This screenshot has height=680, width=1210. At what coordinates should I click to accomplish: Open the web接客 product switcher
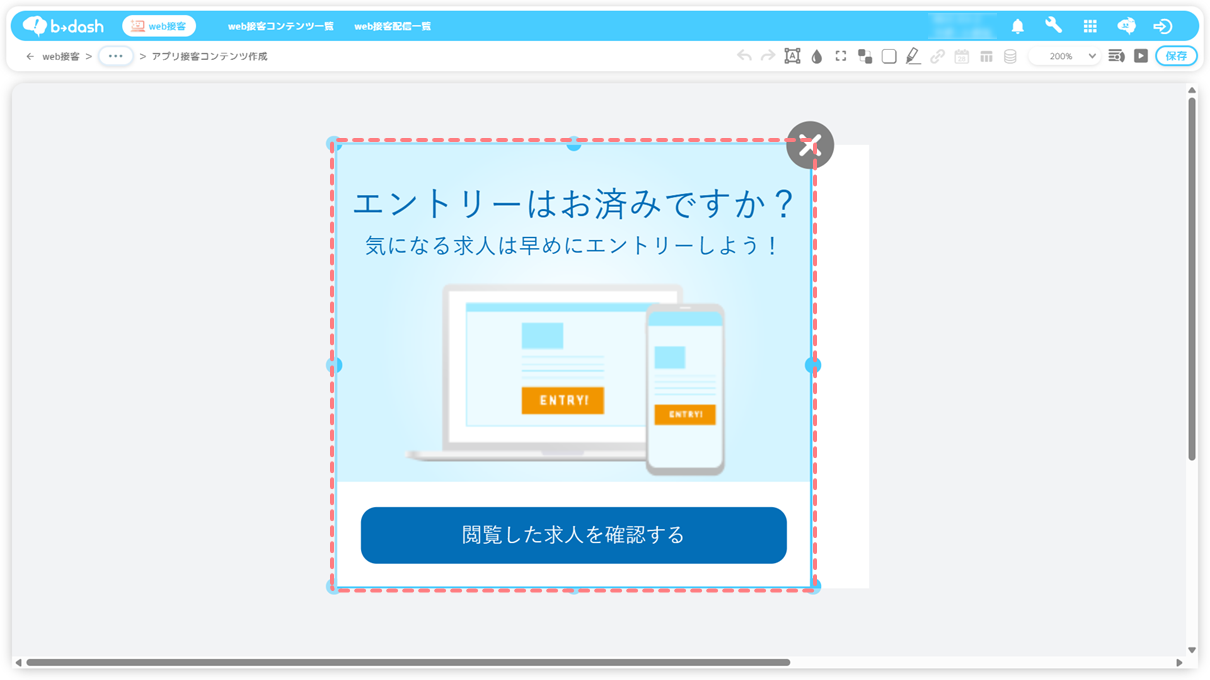point(159,26)
